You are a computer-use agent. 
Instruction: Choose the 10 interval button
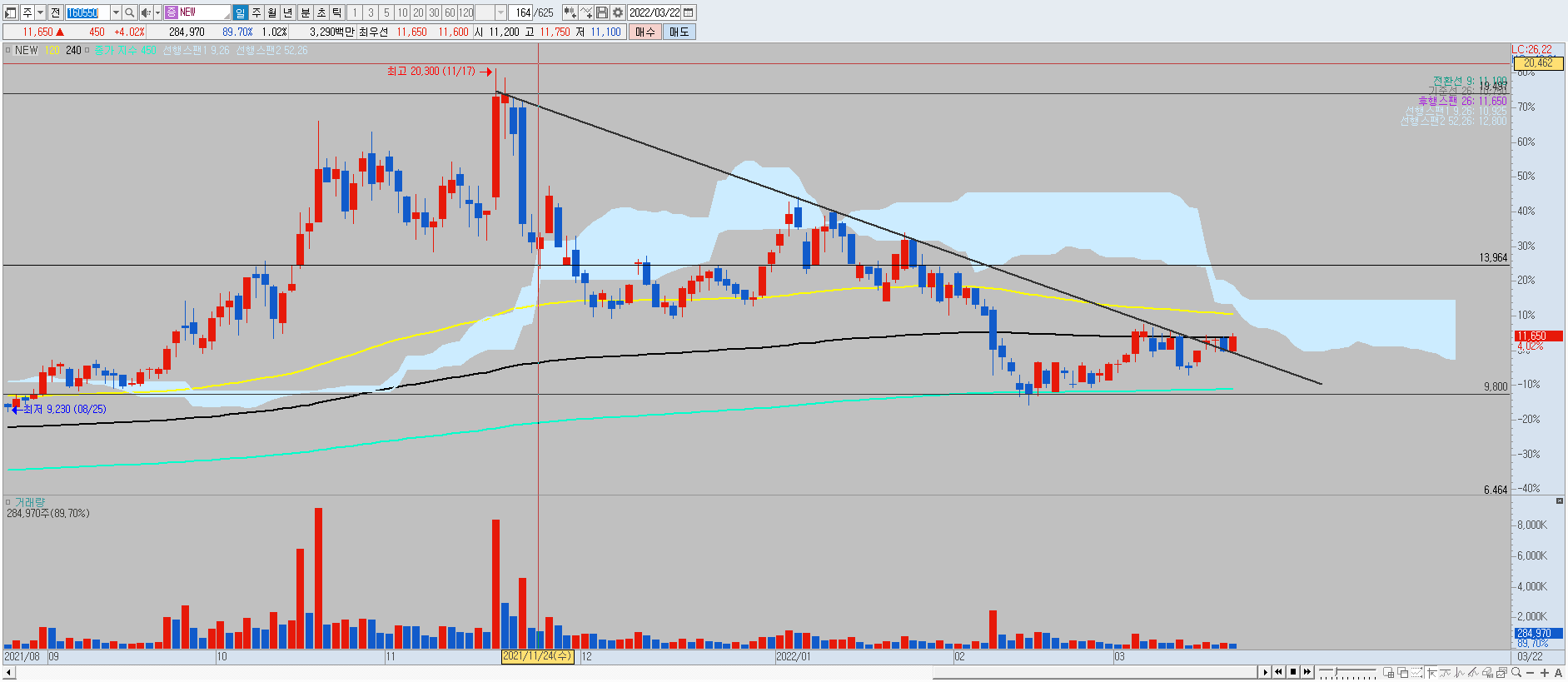(402, 12)
